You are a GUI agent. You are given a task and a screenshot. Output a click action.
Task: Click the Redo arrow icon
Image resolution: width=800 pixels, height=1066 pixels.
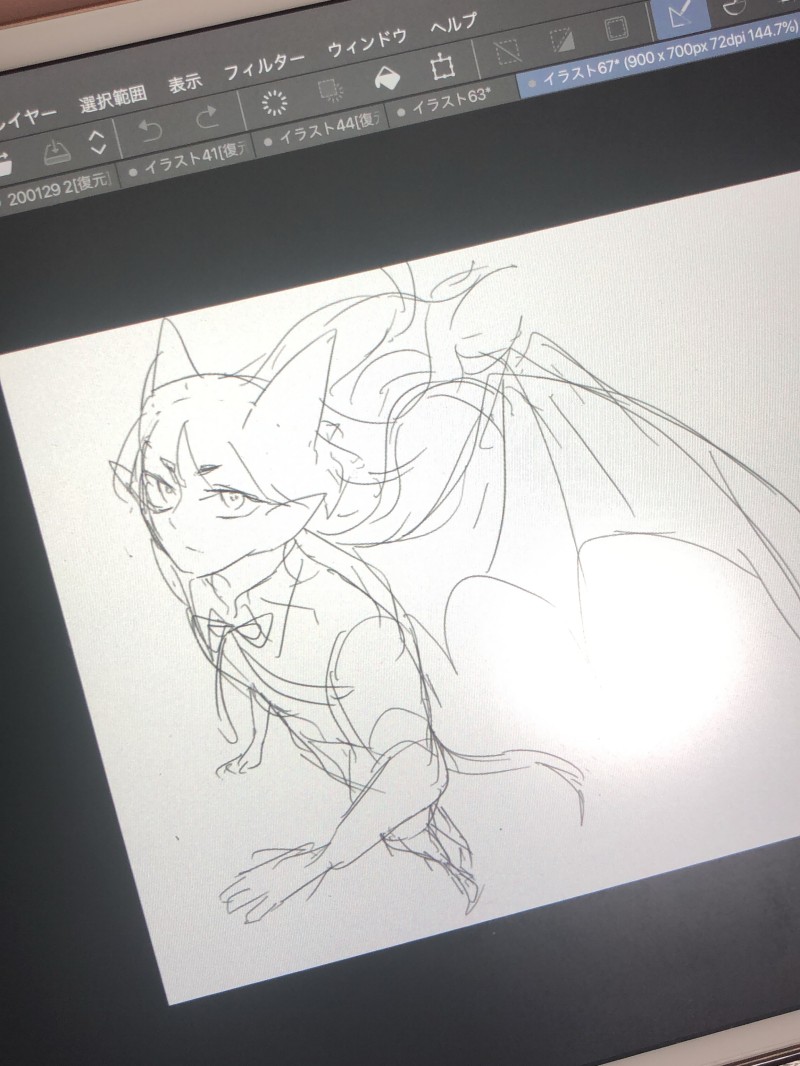point(207,117)
